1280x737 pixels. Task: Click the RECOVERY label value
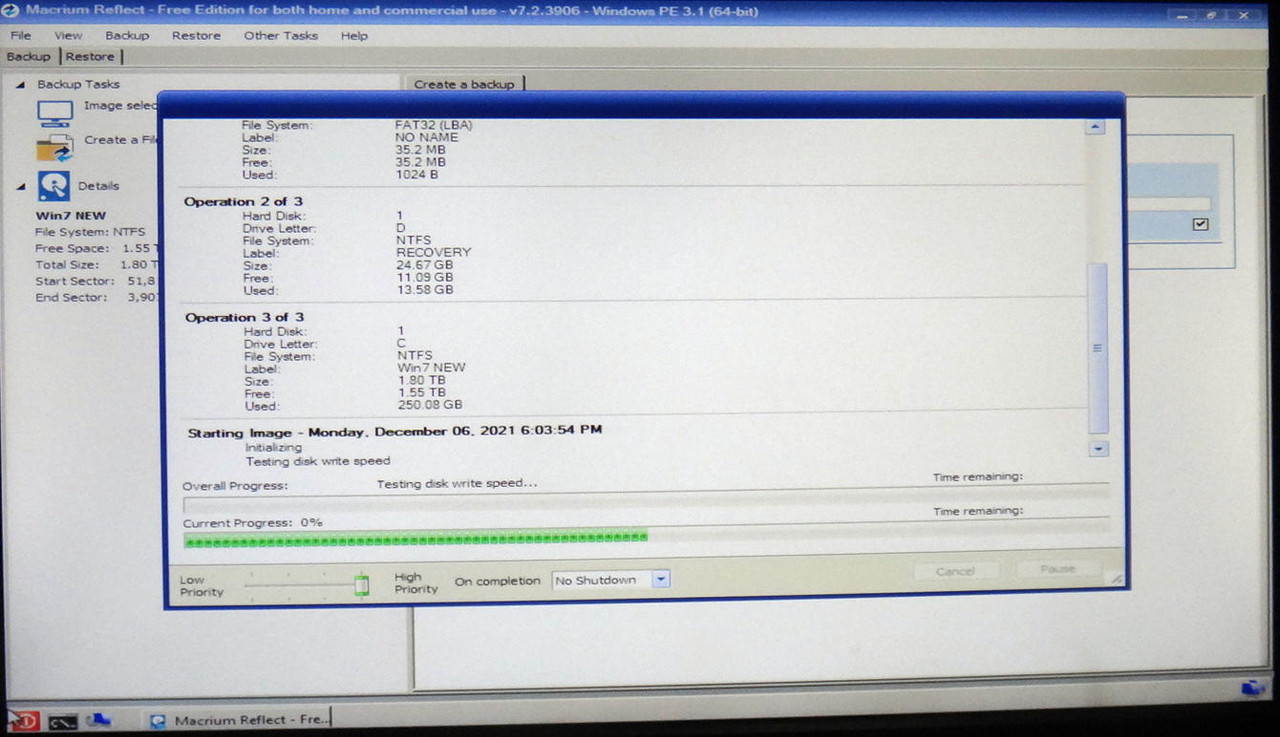pyautogui.click(x=433, y=253)
